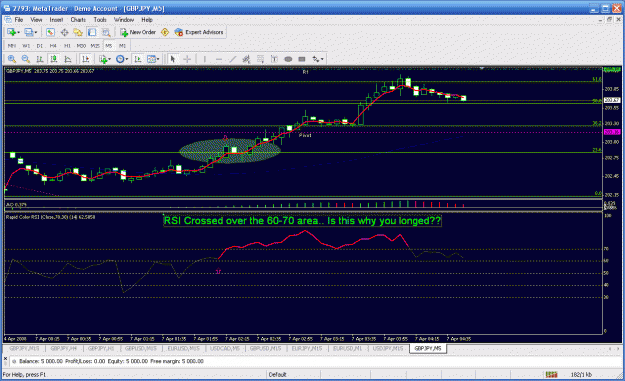Select the crosshair tool
This screenshot has width=625, height=381.
[187, 59]
